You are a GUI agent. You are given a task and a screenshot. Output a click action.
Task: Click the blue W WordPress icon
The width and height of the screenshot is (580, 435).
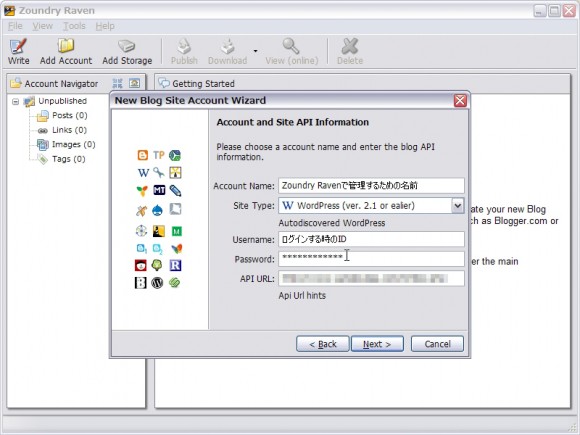[143, 172]
